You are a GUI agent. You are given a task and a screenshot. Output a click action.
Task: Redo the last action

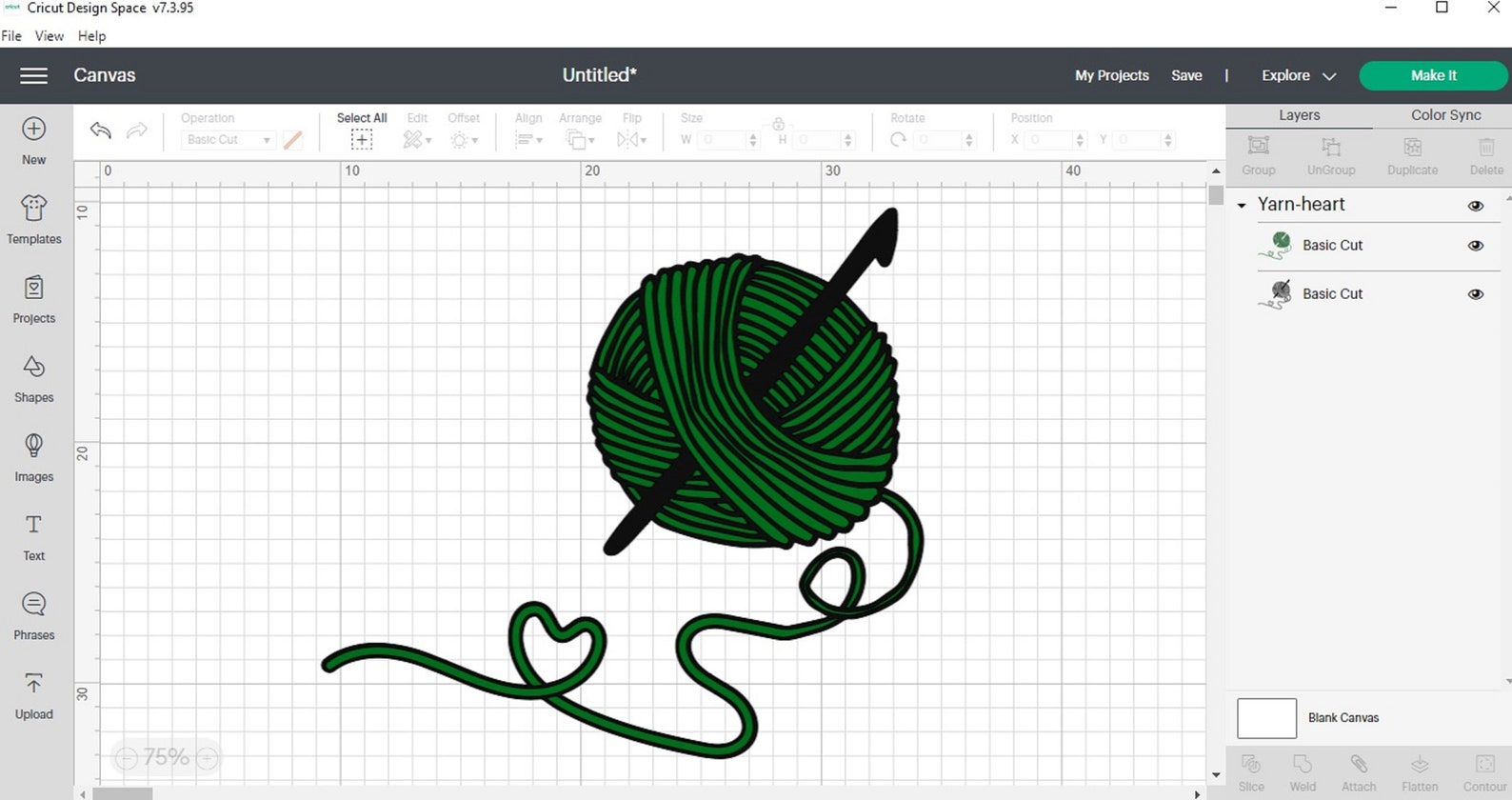137,130
